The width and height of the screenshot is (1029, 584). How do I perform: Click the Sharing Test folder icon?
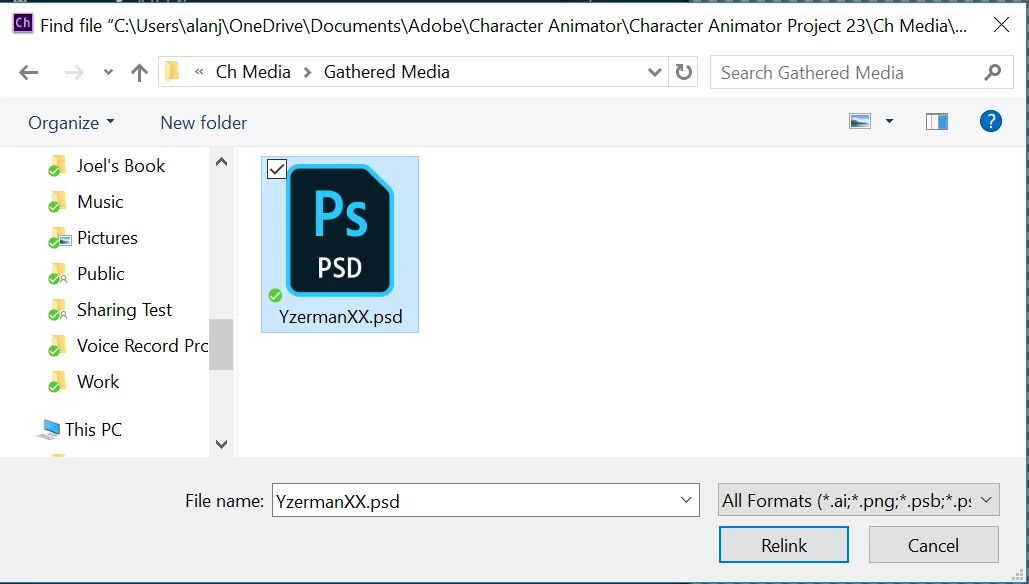[x=57, y=310]
